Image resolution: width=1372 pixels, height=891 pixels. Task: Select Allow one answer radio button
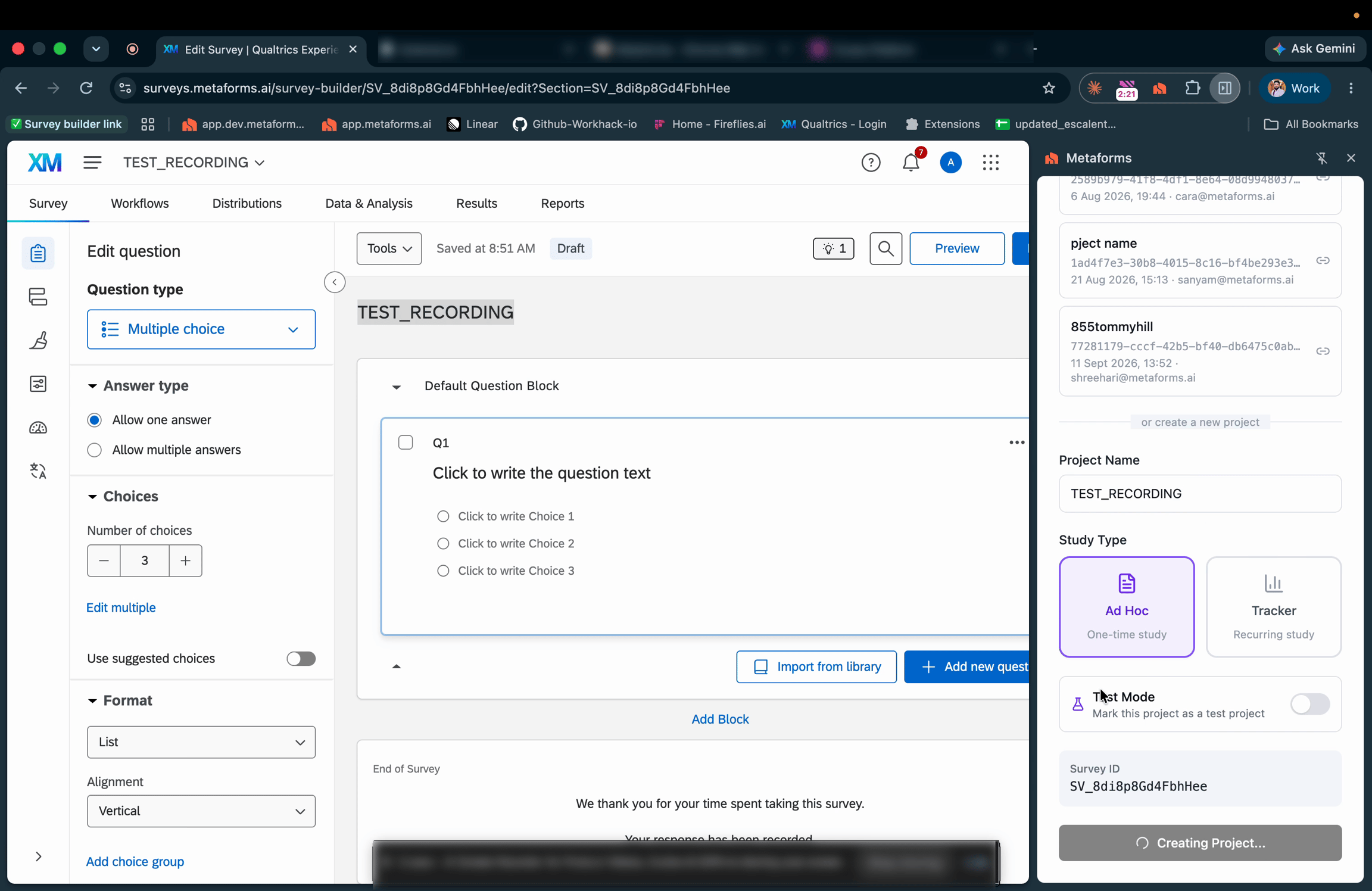coord(94,420)
